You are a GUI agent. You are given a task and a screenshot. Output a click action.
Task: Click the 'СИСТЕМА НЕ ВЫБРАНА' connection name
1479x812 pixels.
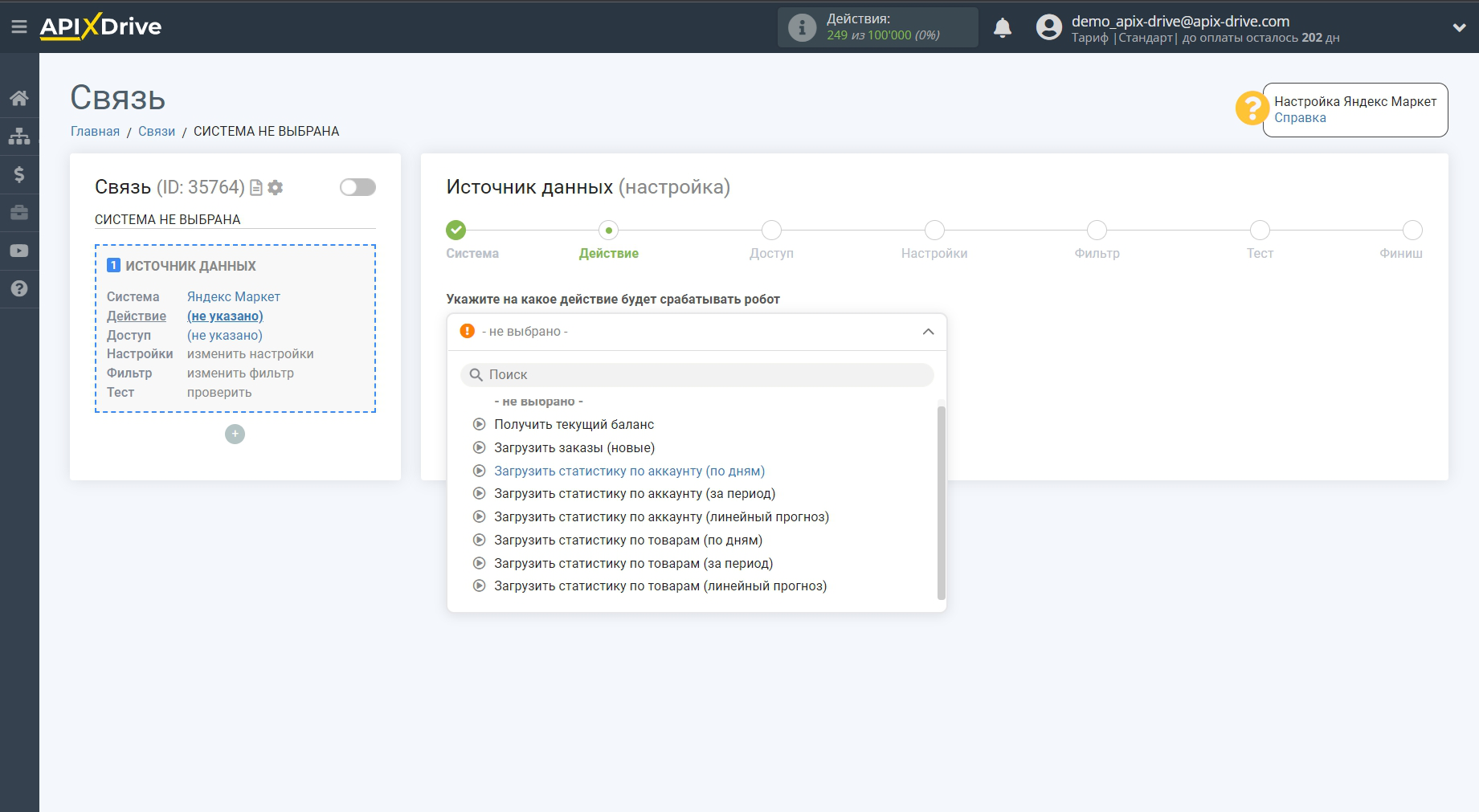168,219
